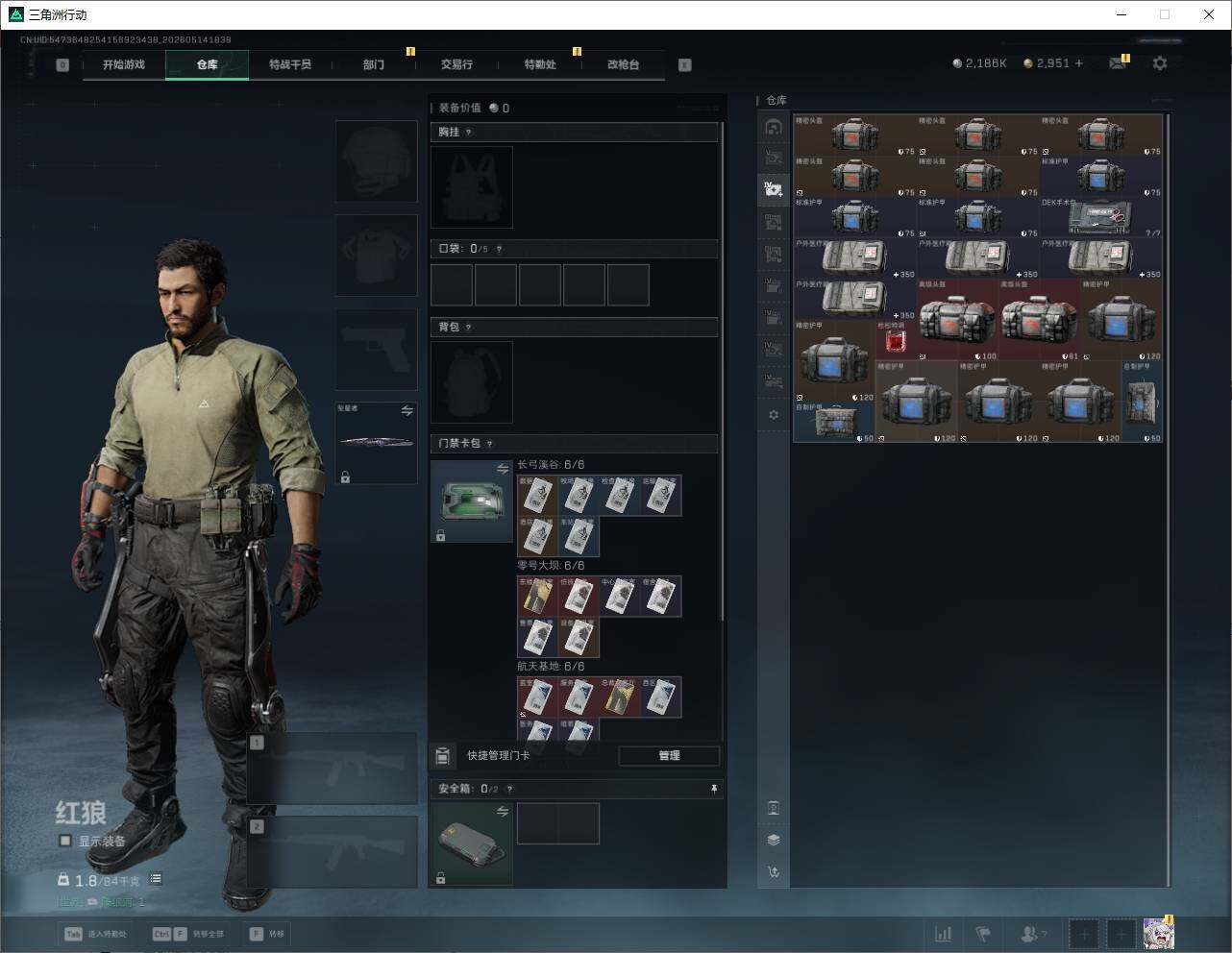Image resolution: width=1232 pixels, height=953 pixels.
Task: Click the 长弓溪谷: 6/6 label
Action: (551, 465)
